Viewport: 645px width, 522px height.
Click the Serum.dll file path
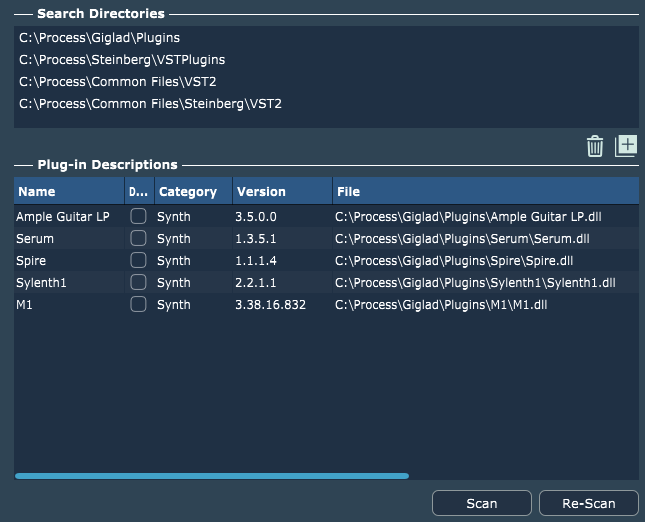[x=462, y=239]
